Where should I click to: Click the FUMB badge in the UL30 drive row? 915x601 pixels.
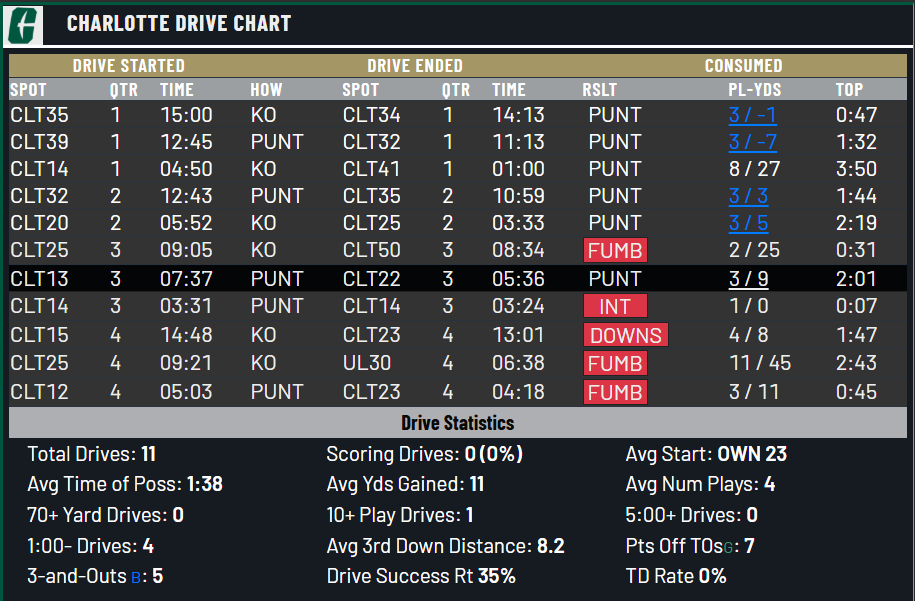(x=615, y=363)
